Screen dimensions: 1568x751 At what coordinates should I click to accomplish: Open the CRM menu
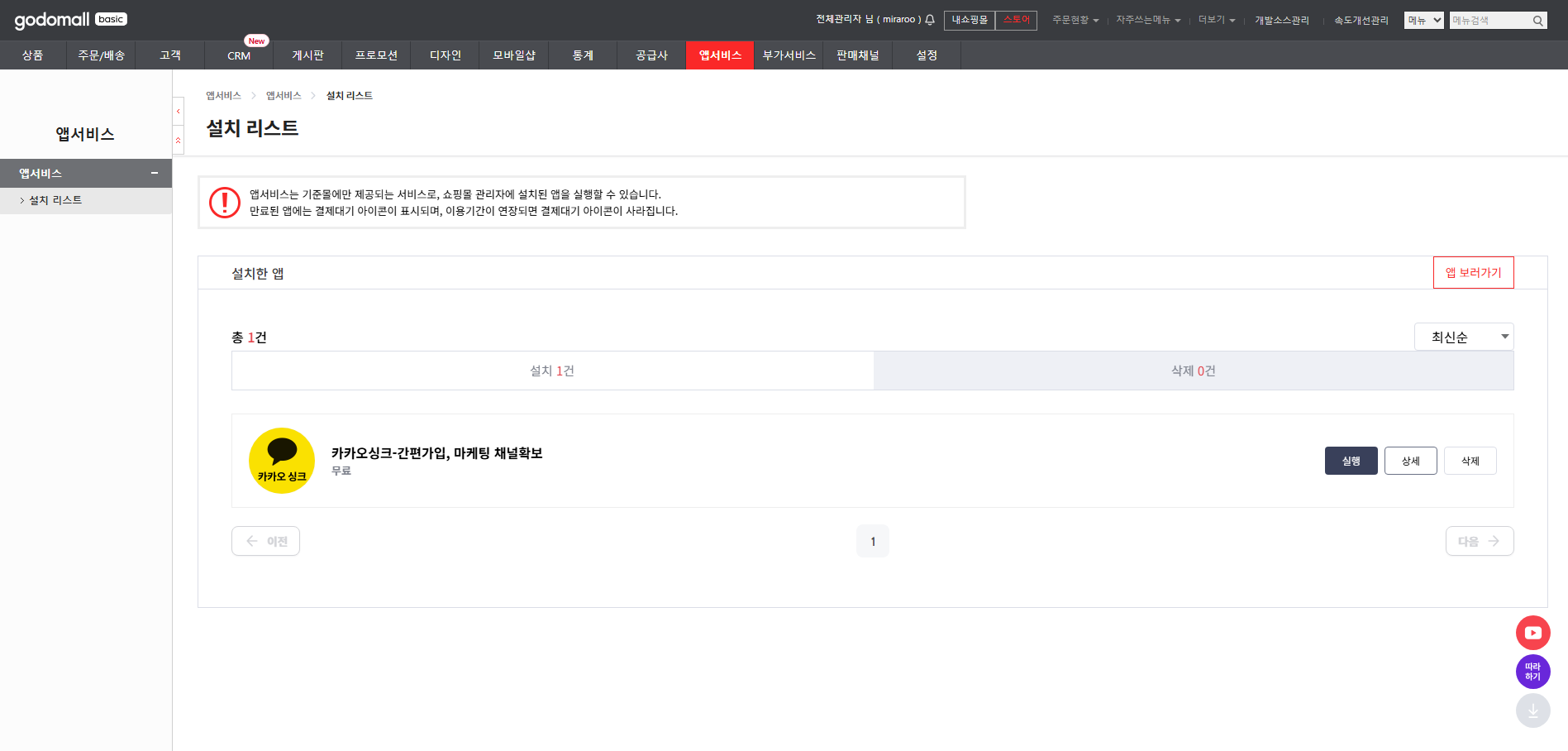tap(238, 55)
